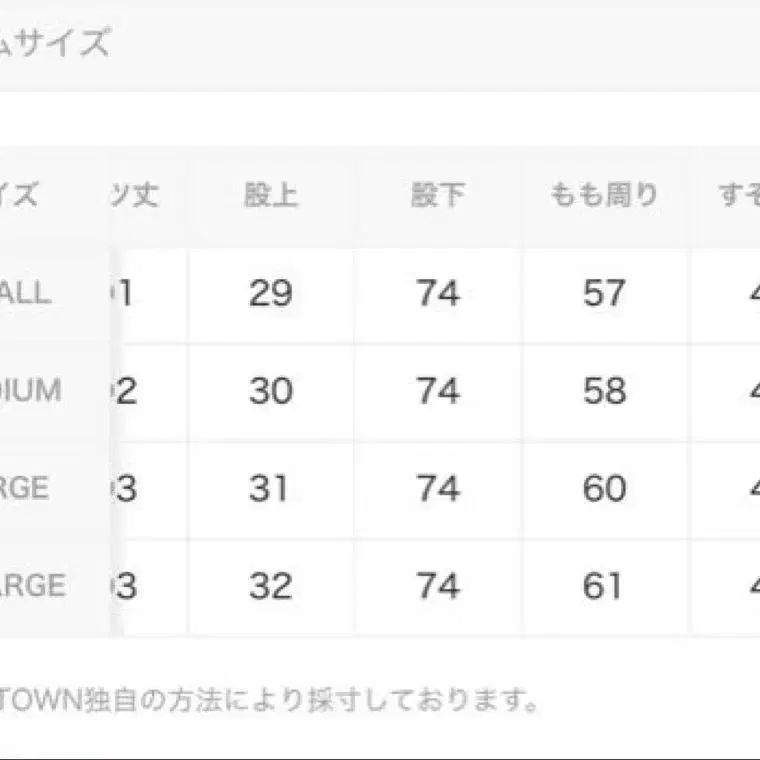This screenshot has height=760, width=760.
Task: Select the MEDIUM size row label
Action: point(30,391)
